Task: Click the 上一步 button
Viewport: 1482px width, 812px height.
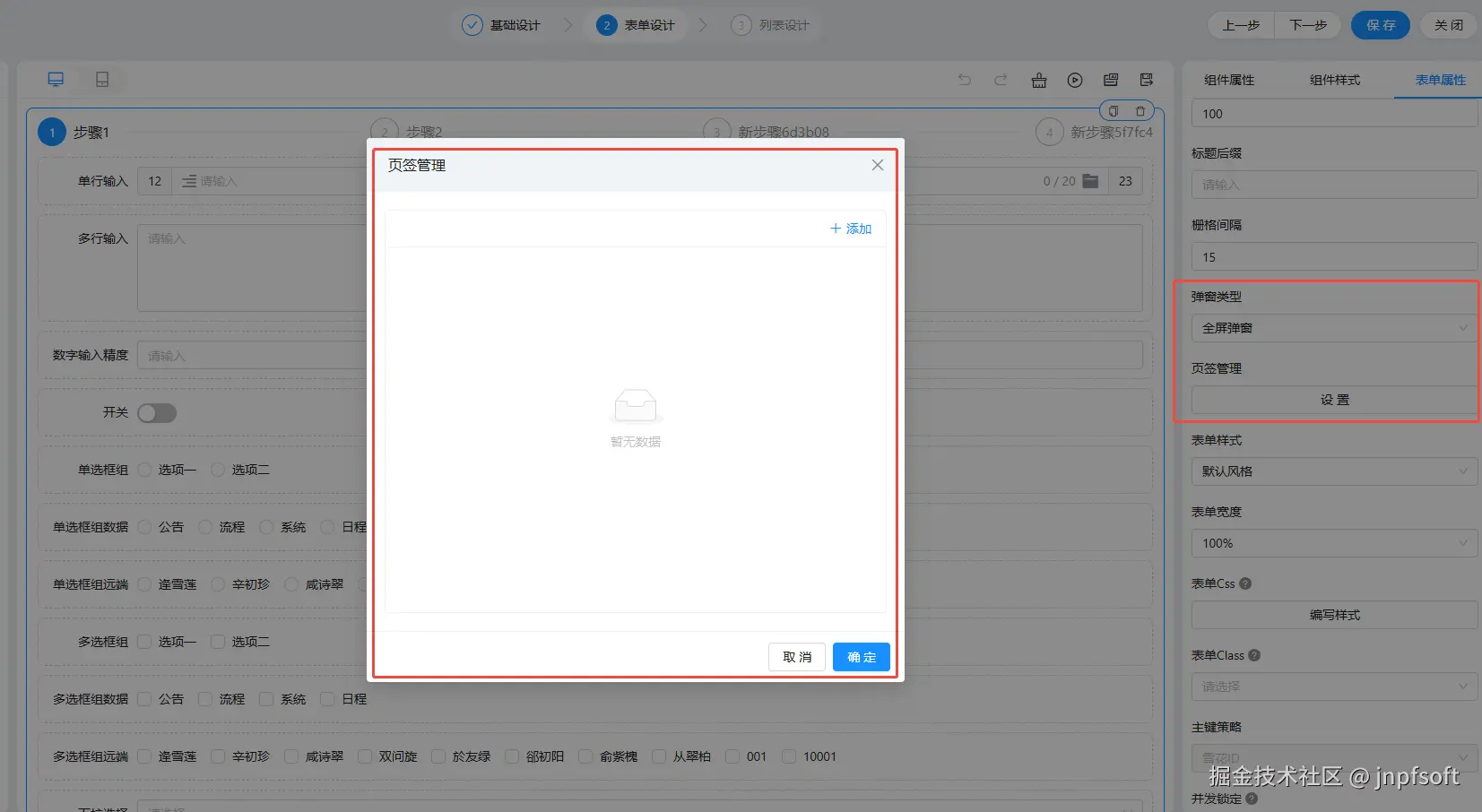Action: 1241,25
